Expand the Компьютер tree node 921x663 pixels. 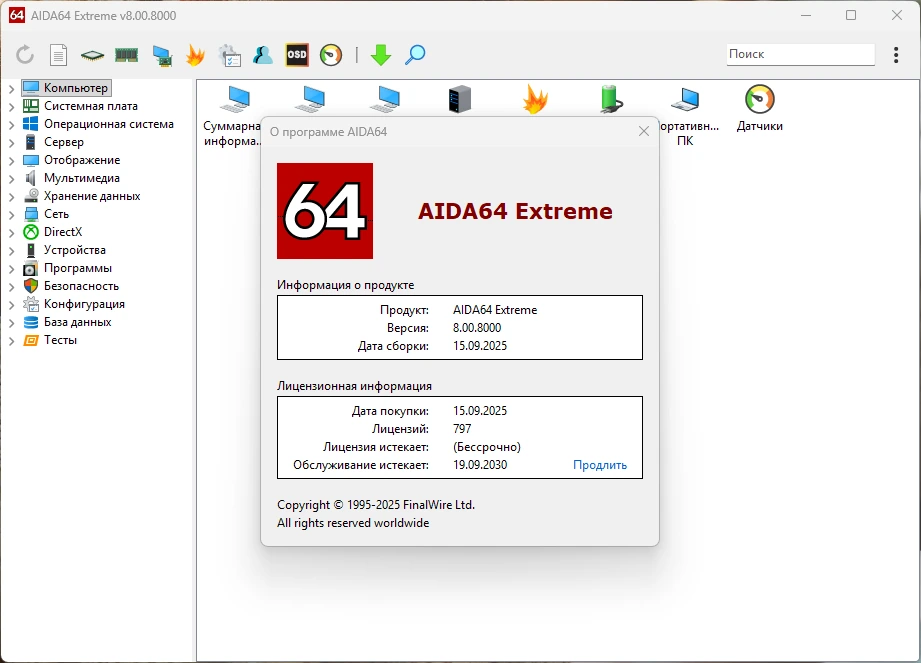(x=11, y=89)
